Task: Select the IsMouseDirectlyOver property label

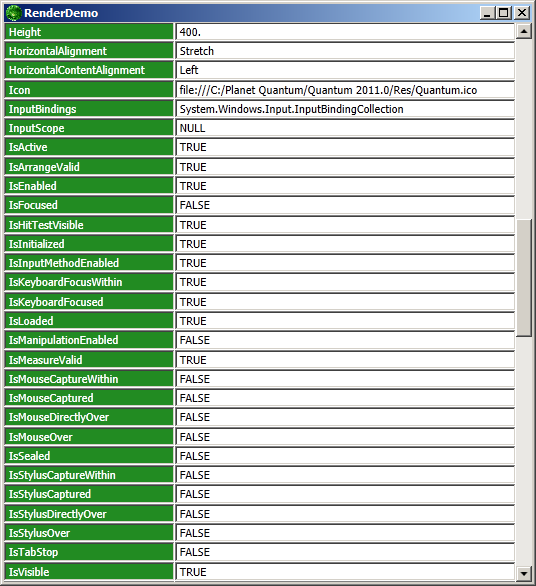Action: click(89, 417)
